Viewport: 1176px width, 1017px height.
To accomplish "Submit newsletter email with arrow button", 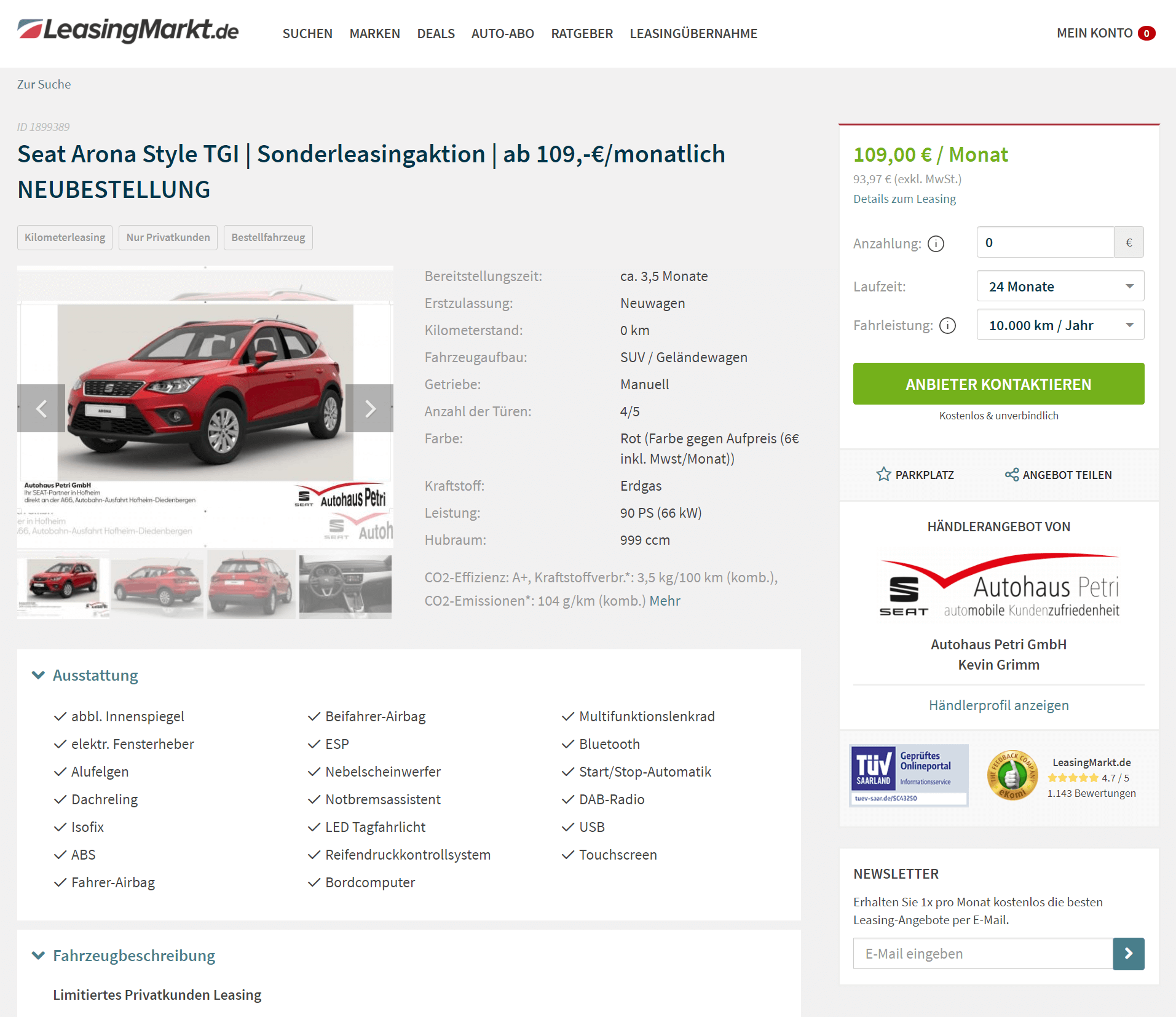I will tap(1129, 953).
